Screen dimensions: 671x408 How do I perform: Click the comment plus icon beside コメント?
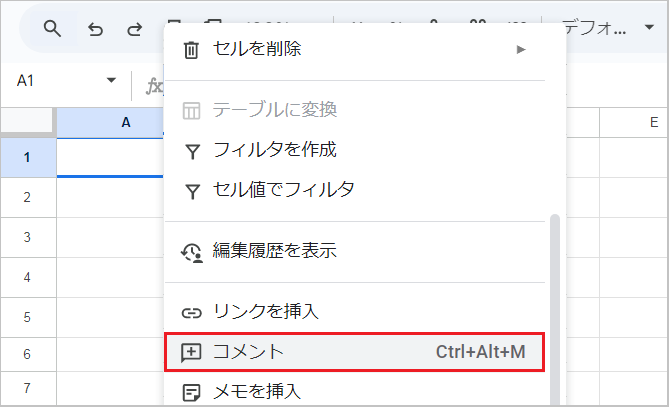(192, 352)
